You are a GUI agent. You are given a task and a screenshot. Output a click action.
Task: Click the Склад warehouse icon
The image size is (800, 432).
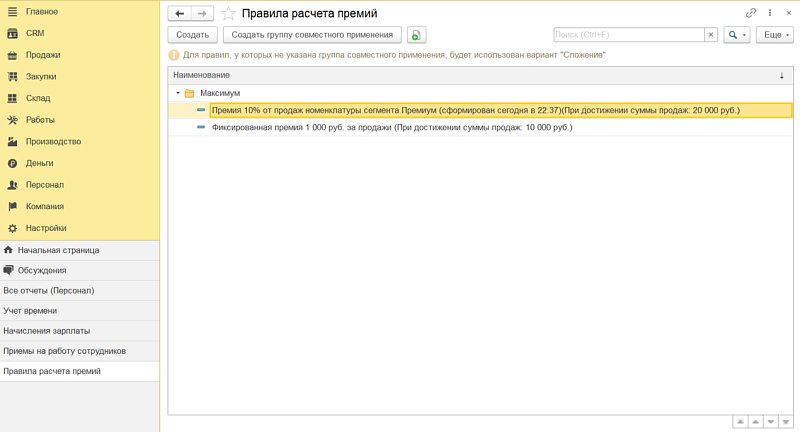tap(12, 98)
